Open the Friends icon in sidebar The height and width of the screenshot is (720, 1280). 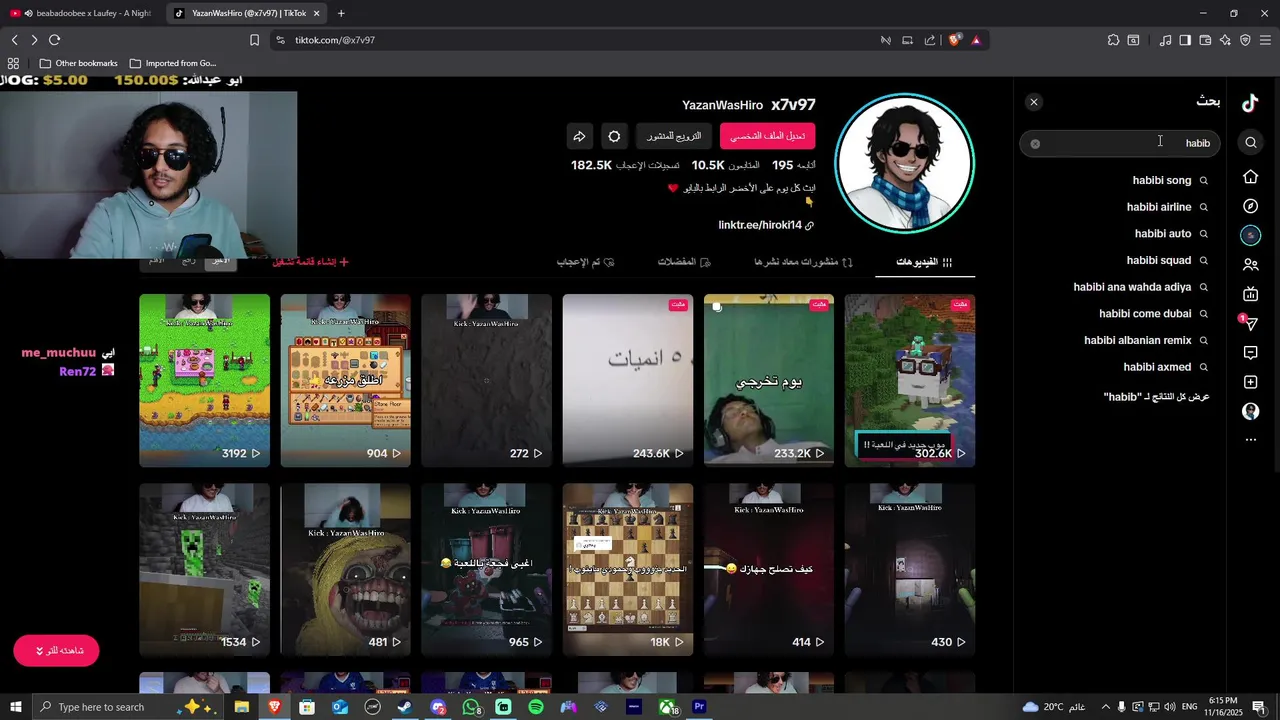point(1250,265)
